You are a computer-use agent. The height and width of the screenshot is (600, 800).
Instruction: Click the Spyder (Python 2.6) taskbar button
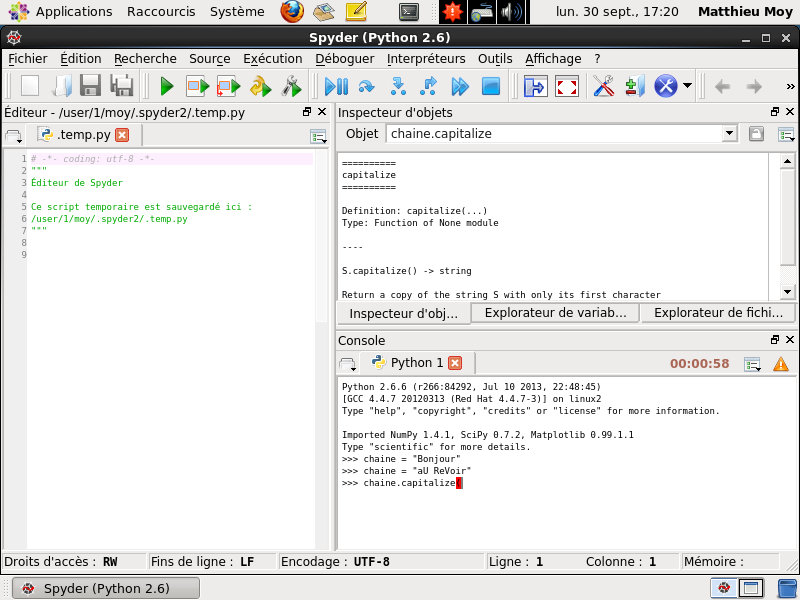coord(106,588)
